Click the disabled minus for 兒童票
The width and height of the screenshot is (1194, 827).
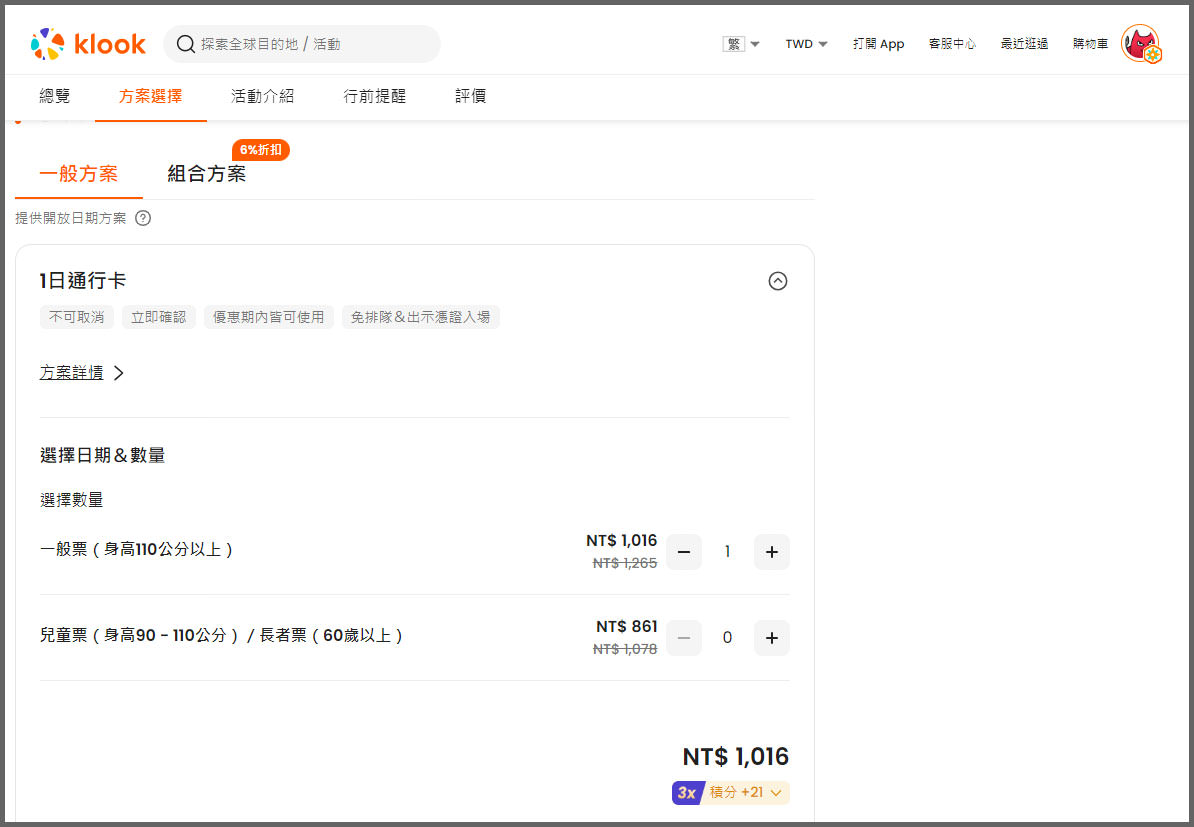coord(684,638)
